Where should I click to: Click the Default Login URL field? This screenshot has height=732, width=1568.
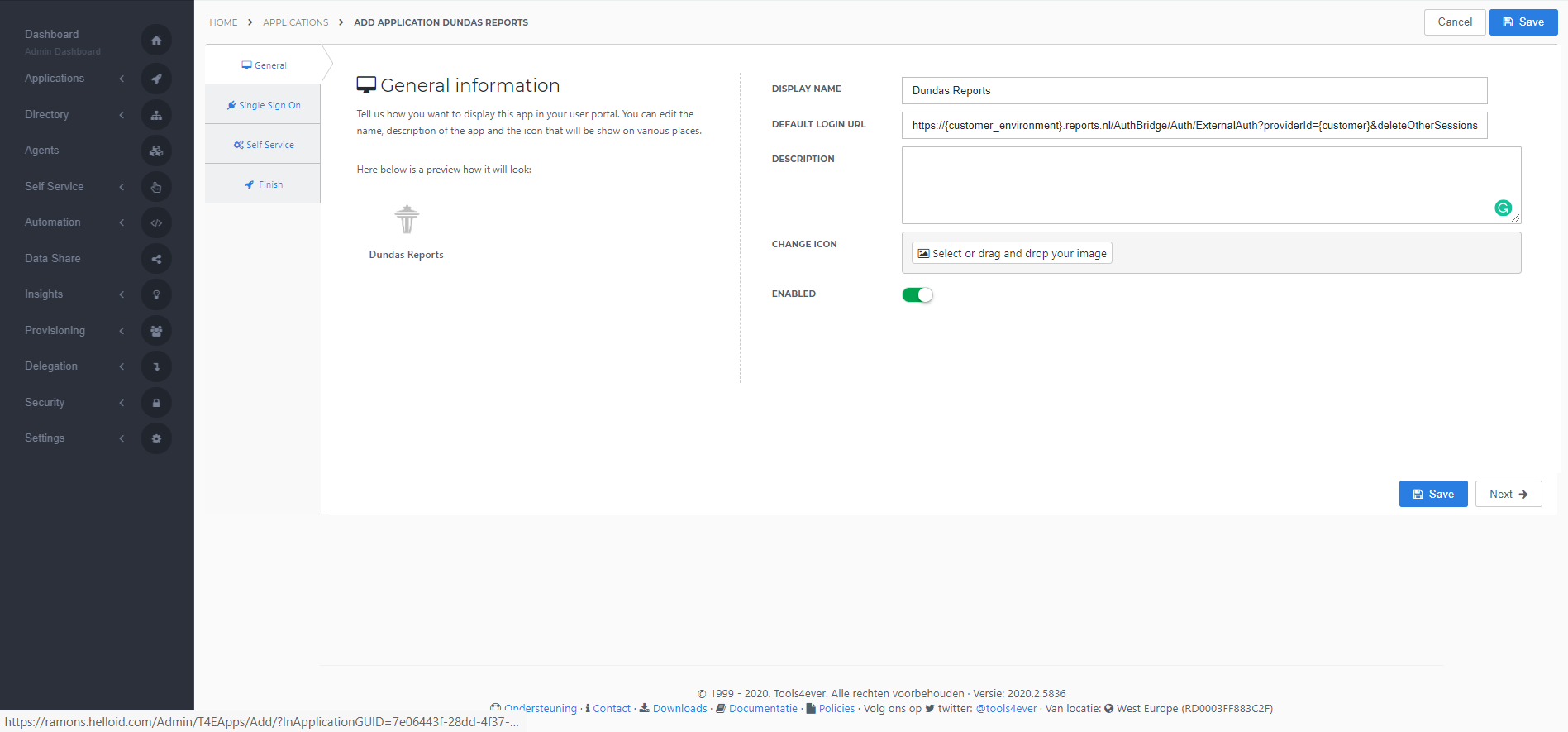click(1194, 126)
